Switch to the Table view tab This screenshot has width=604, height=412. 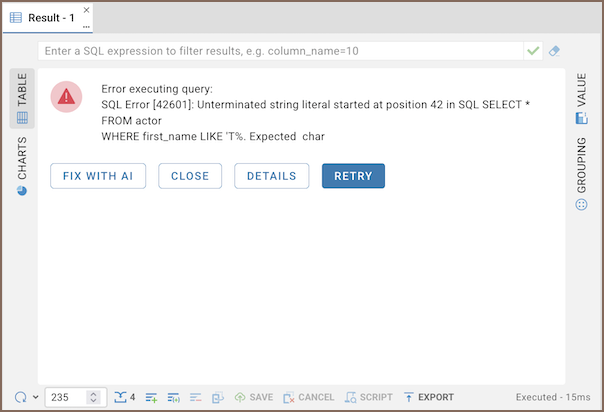click(22, 99)
